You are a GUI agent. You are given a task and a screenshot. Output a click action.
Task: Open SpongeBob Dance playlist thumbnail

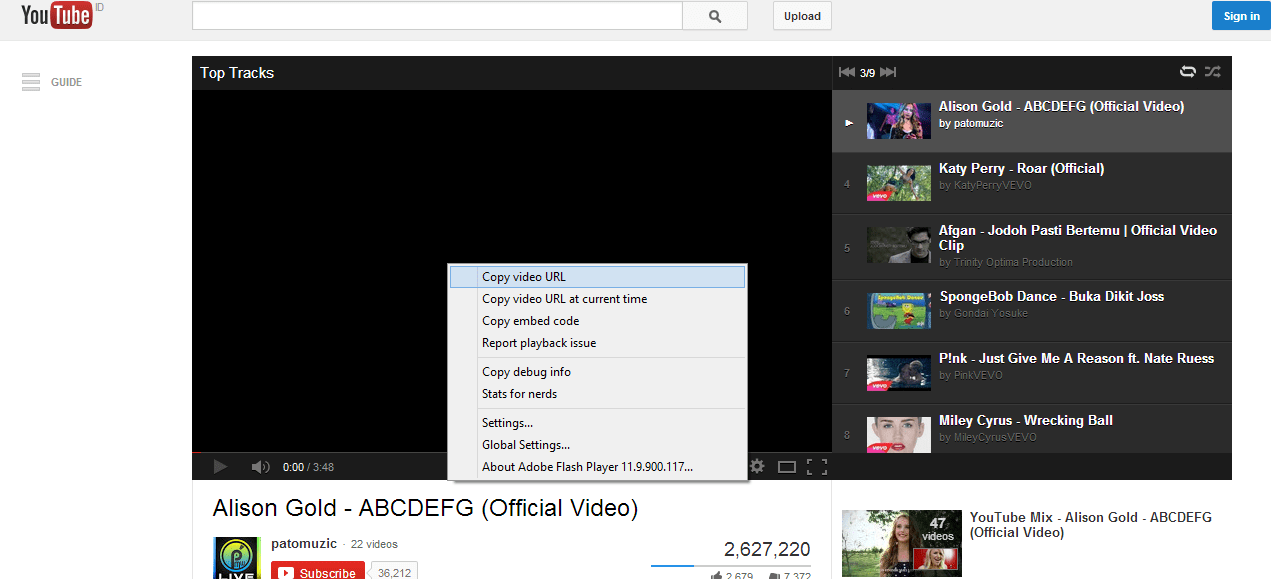899,310
